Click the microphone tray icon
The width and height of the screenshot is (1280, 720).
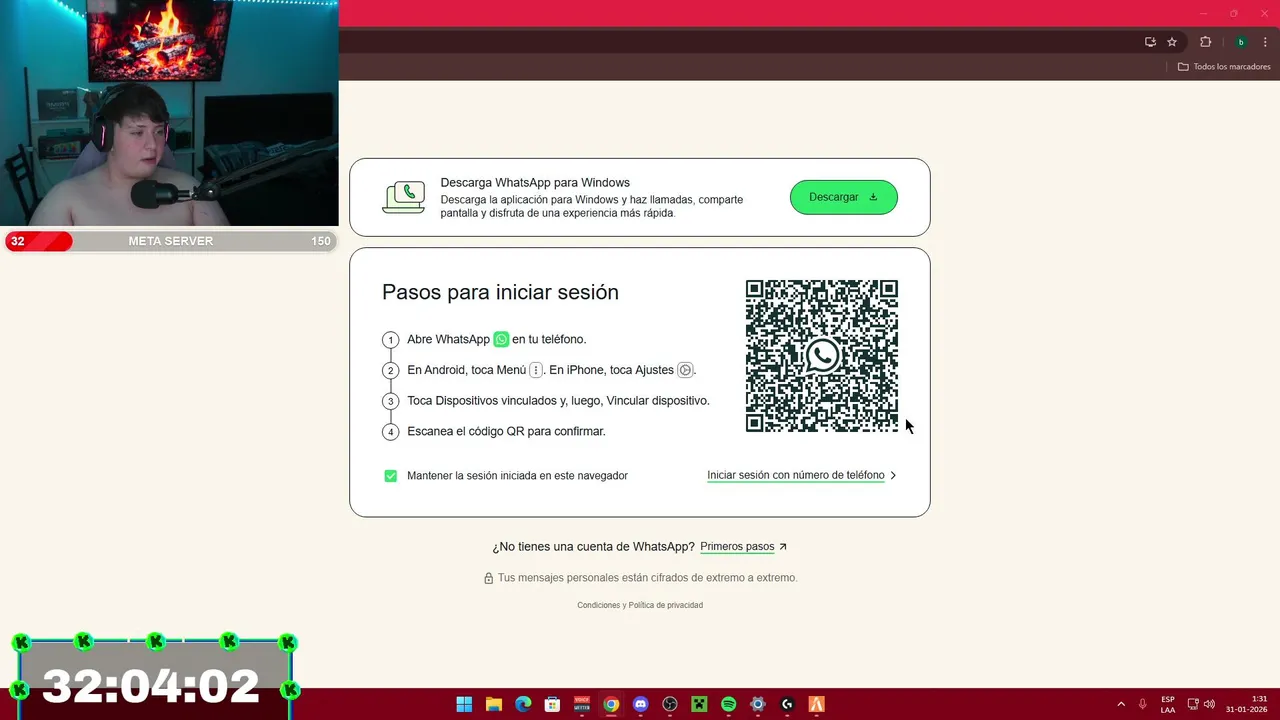pos(1143,704)
